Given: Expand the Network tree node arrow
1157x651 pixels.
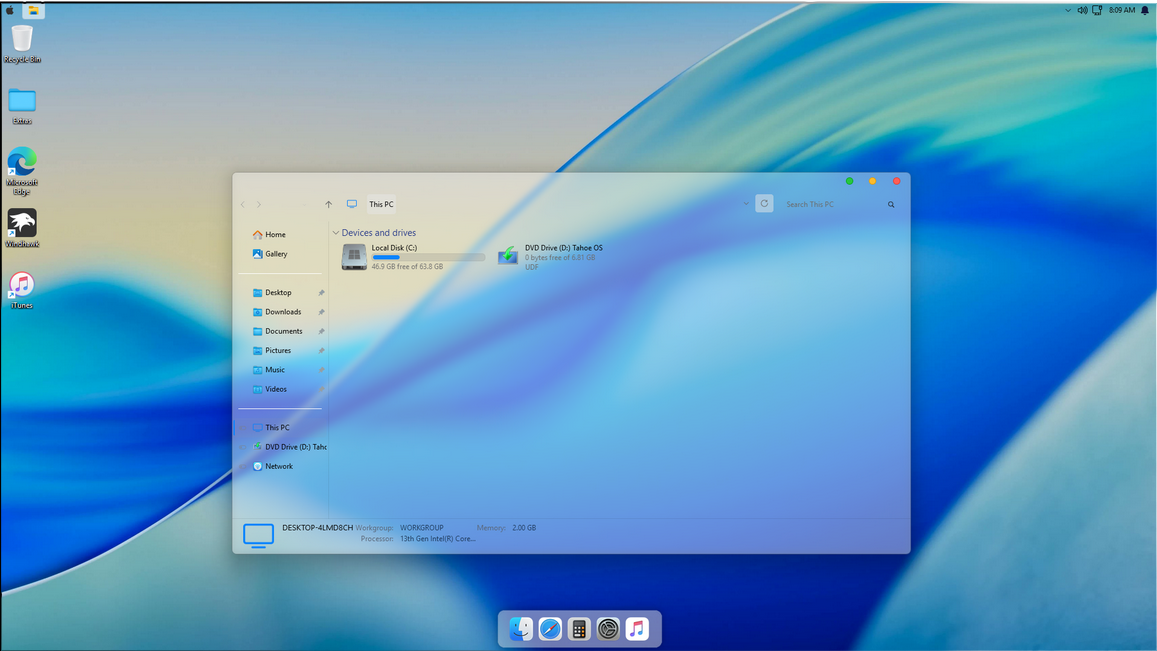Looking at the screenshot, I should coord(244,467).
